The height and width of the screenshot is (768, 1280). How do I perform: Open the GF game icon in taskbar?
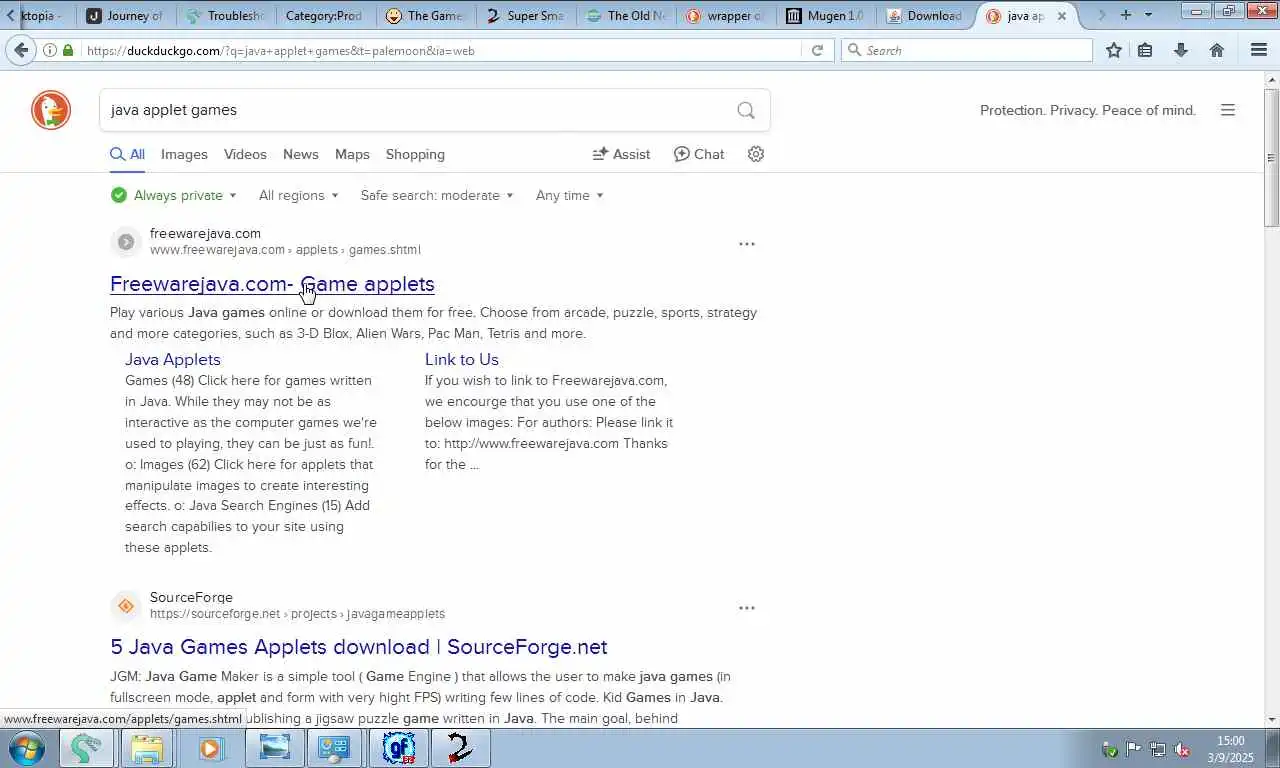click(399, 748)
